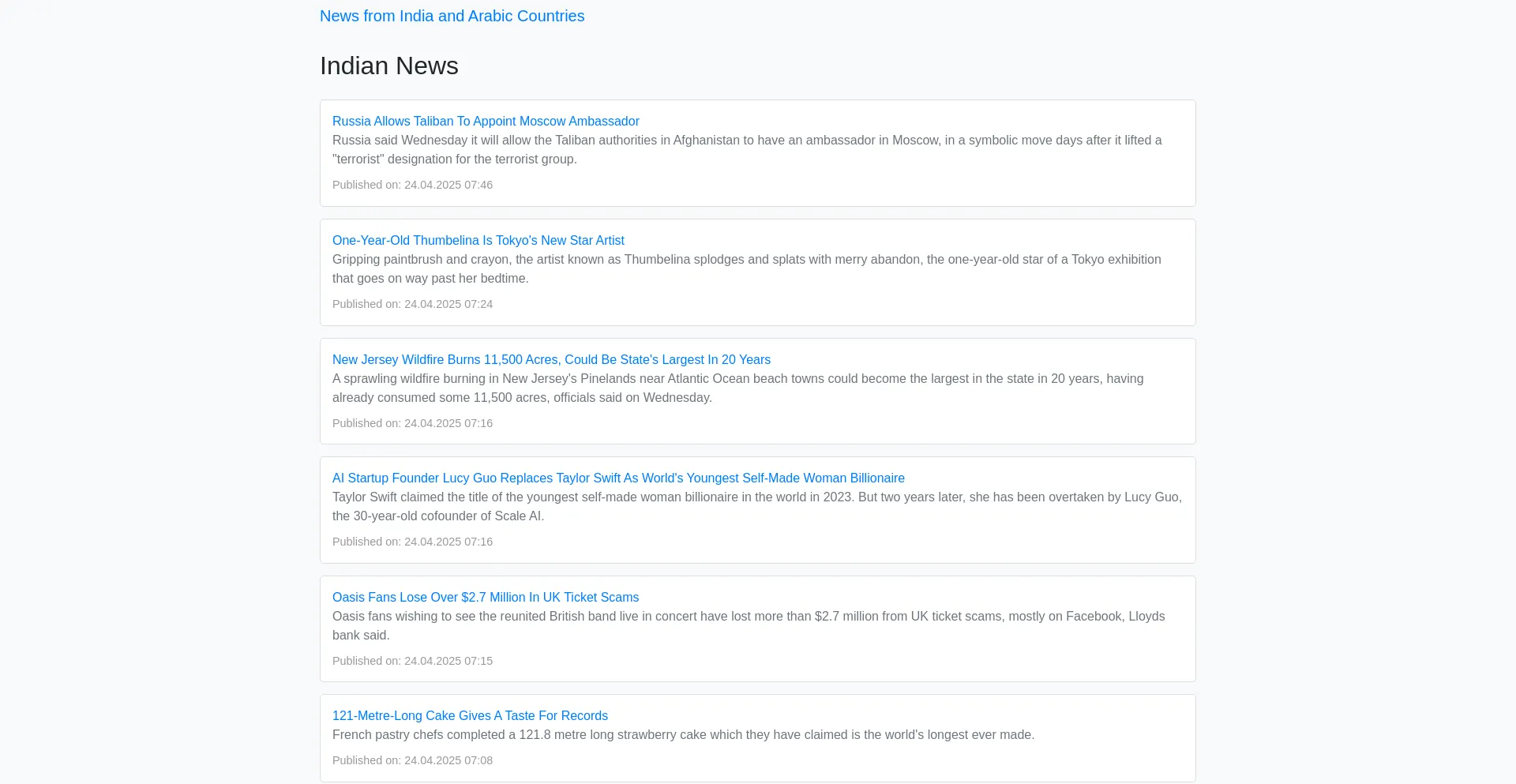1516x784 pixels.
Task: Click the 'Published on: 24.04.2025 07:08' timestamp
Action: tap(412, 760)
